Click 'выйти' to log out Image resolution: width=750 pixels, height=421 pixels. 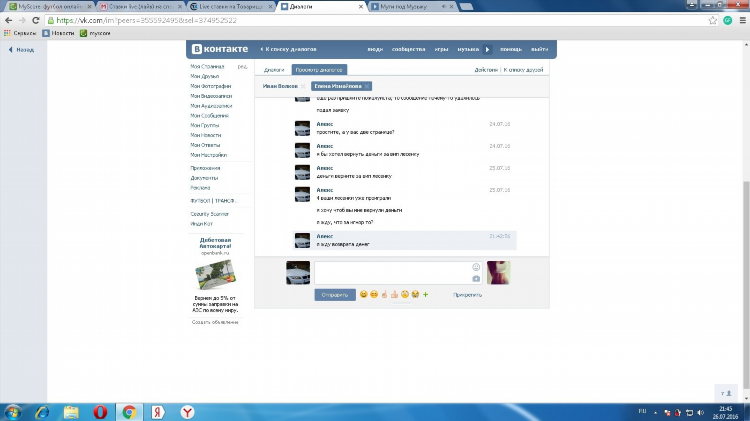(x=539, y=49)
